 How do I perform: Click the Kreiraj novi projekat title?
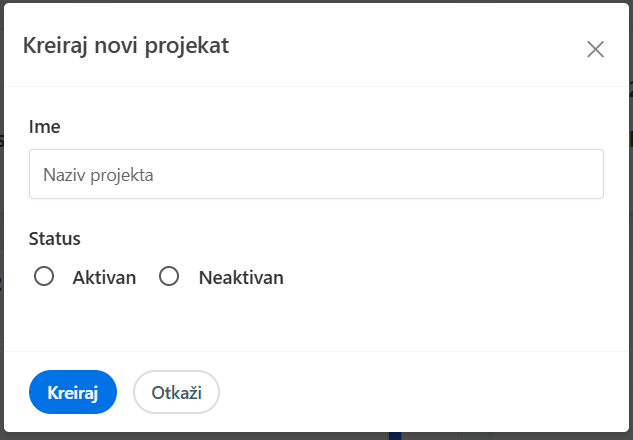click(x=126, y=45)
